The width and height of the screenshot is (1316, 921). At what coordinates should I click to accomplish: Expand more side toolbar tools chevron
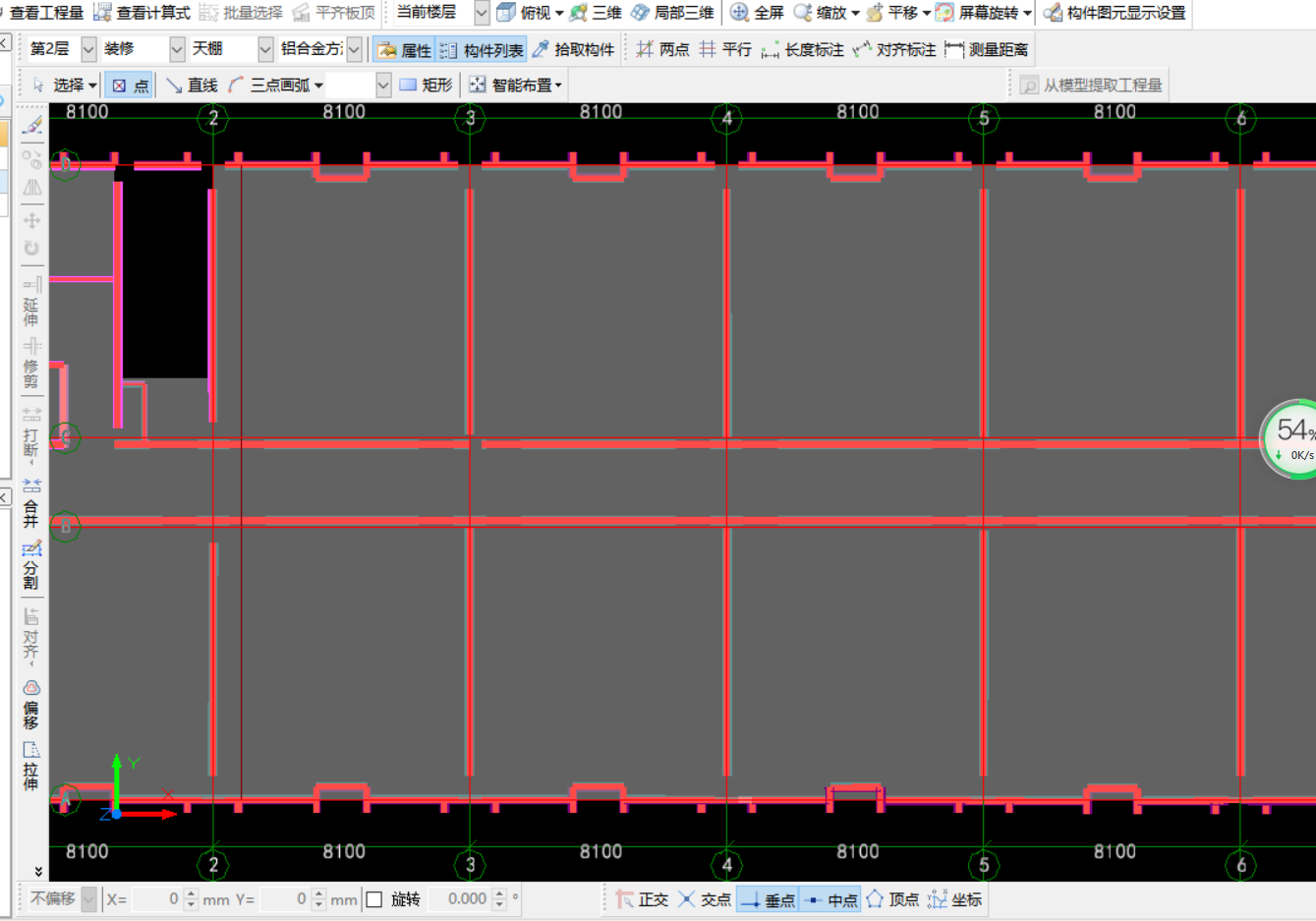pyautogui.click(x=37, y=871)
